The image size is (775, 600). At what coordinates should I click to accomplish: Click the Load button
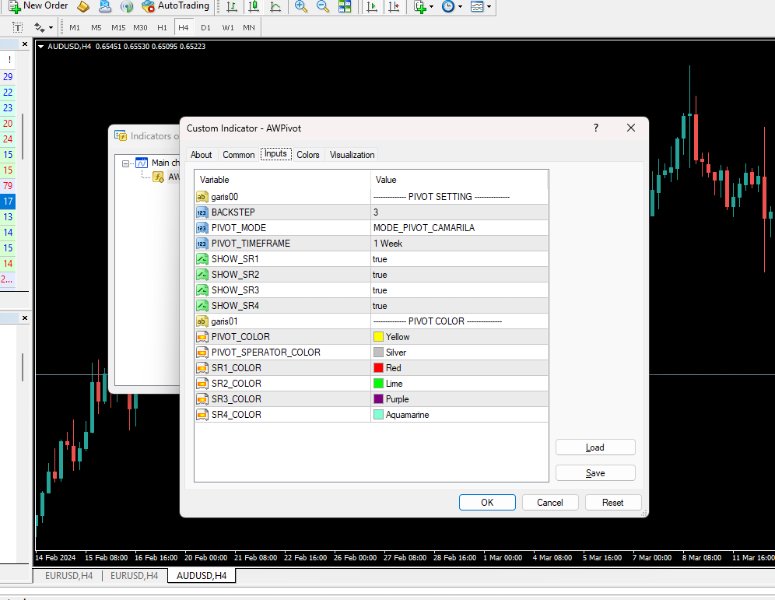click(595, 447)
